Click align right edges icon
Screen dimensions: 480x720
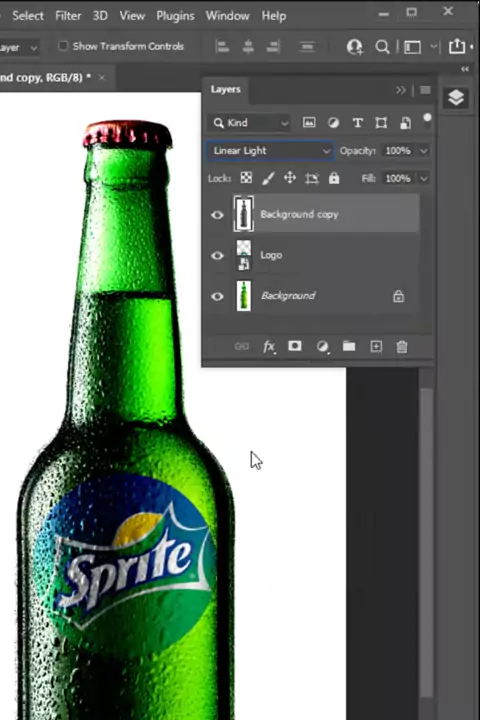(274, 46)
